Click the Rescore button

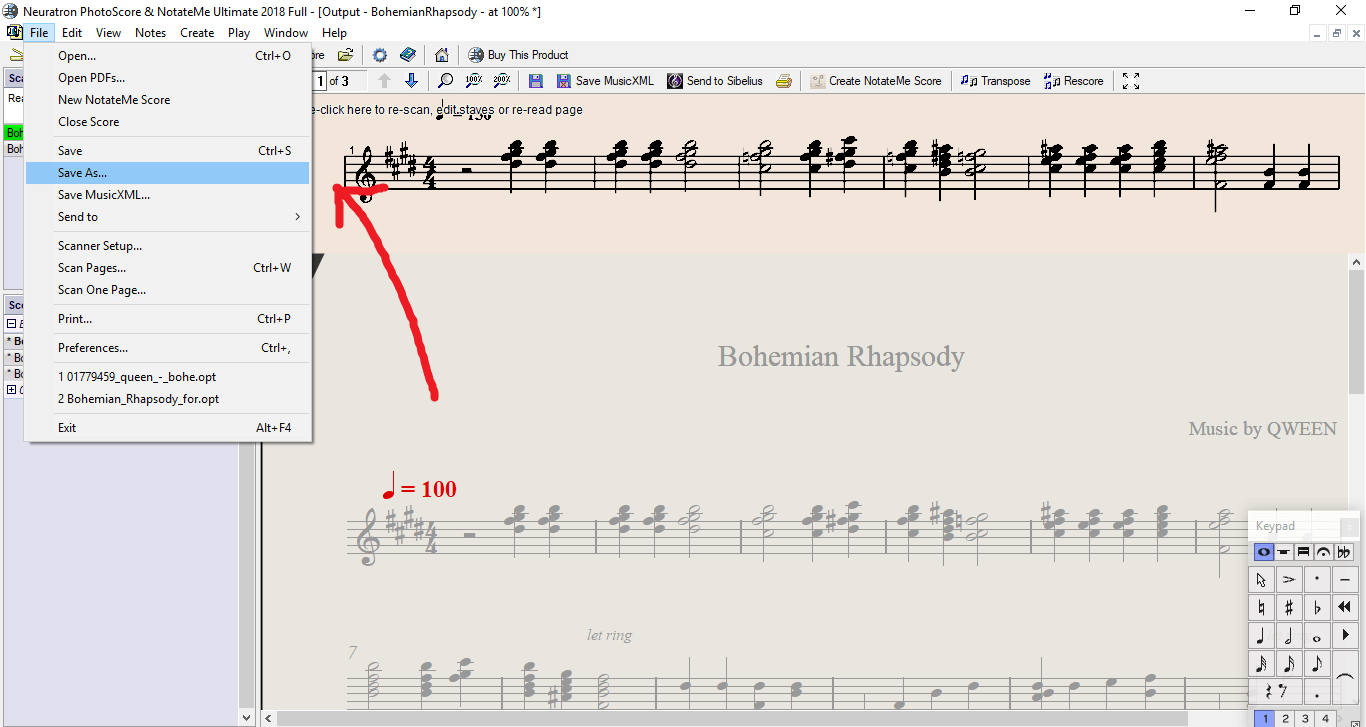pyautogui.click(x=1073, y=81)
